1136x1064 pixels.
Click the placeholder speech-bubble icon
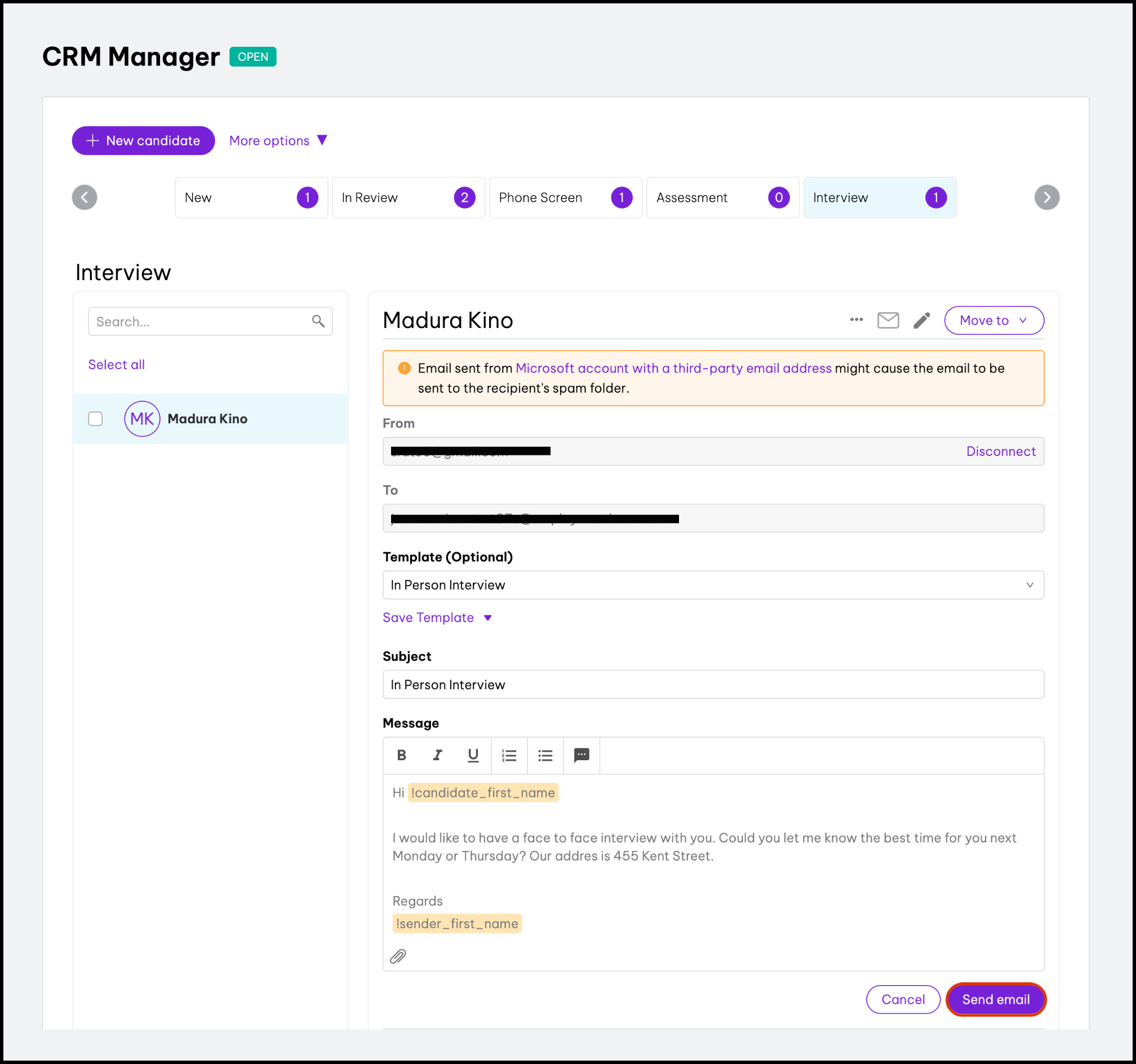click(581, 755)
